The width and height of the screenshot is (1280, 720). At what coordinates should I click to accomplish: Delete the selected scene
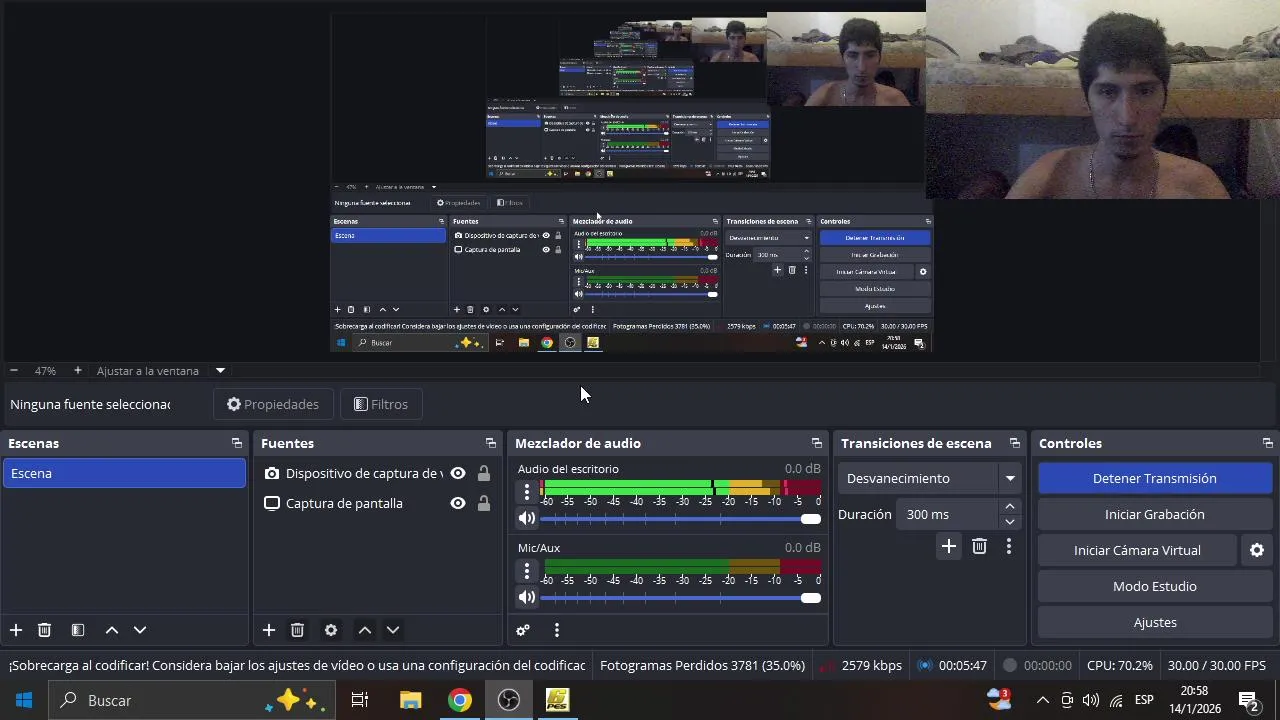pos(44,630)
